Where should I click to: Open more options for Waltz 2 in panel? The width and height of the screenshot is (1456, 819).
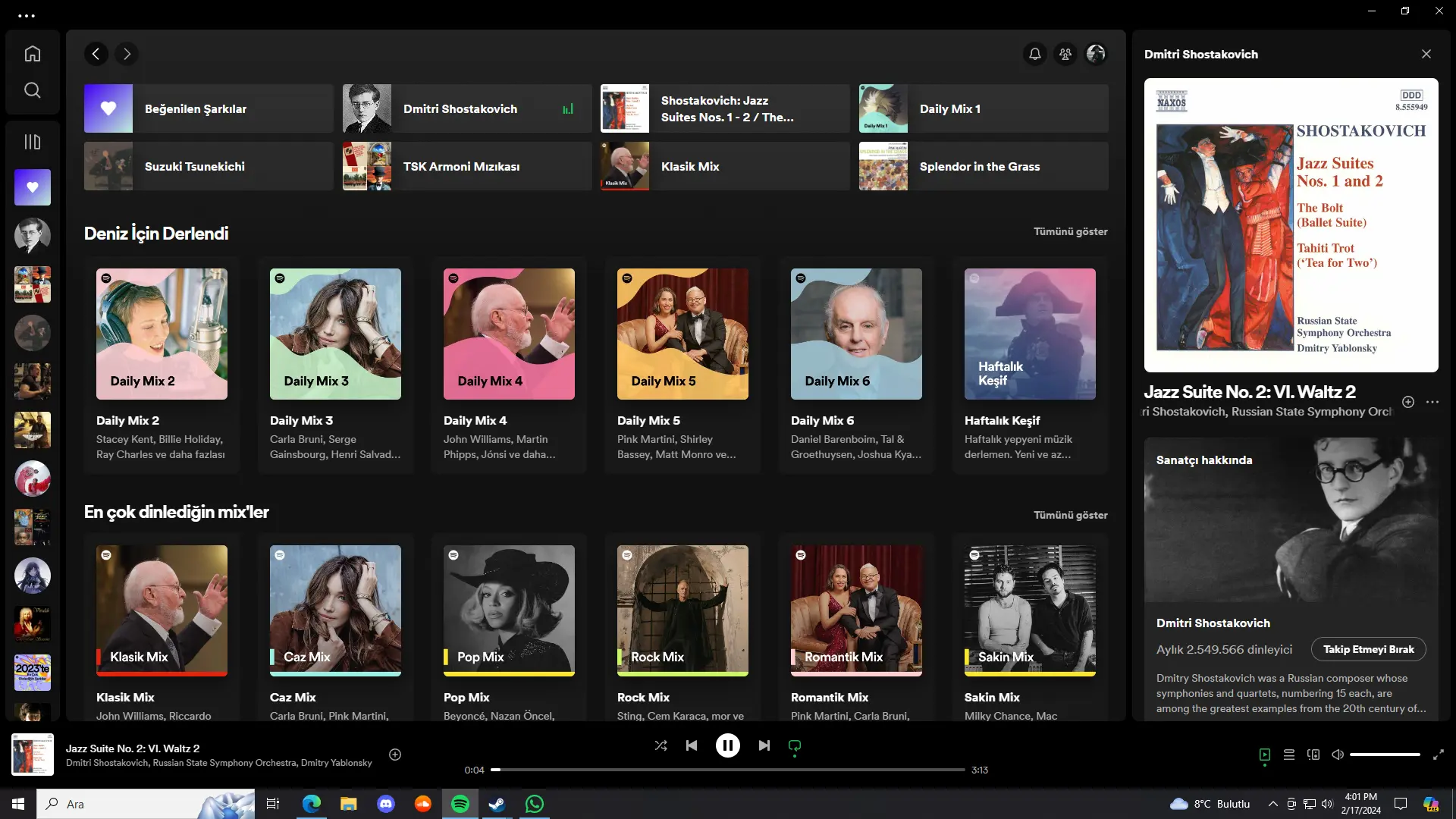click(1432, 402)
